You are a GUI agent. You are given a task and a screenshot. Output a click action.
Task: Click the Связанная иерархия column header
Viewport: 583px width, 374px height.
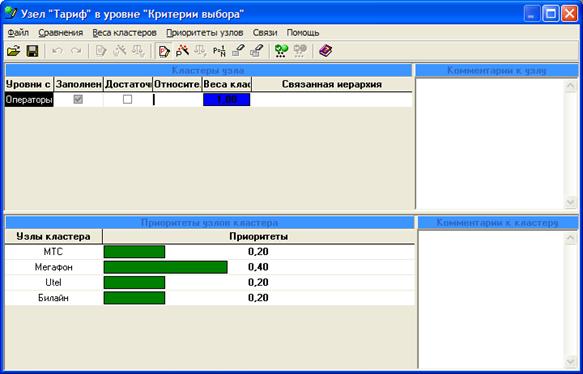(x=332, y=84)
